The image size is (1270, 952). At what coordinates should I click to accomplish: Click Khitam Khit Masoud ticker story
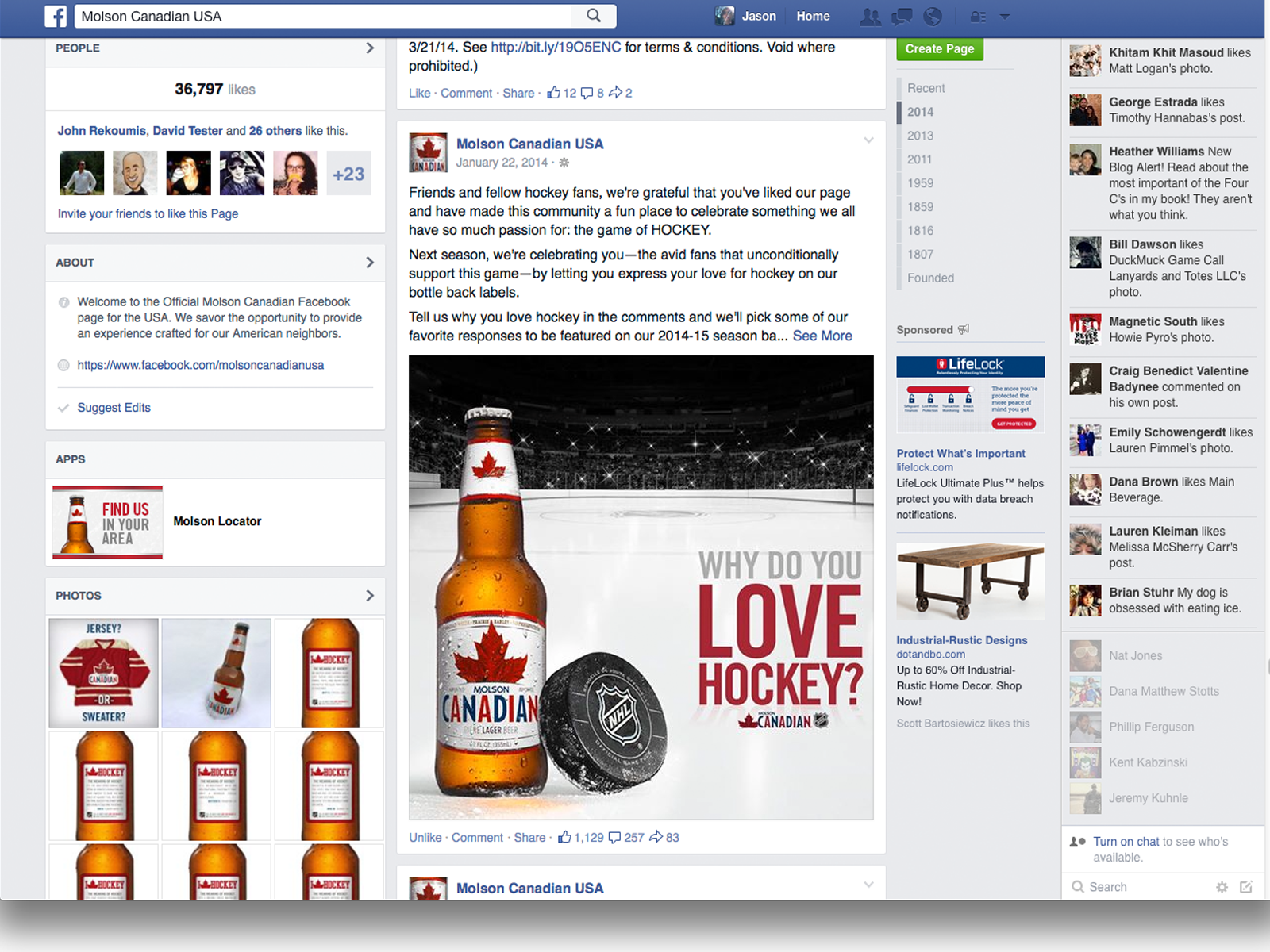1163,61
